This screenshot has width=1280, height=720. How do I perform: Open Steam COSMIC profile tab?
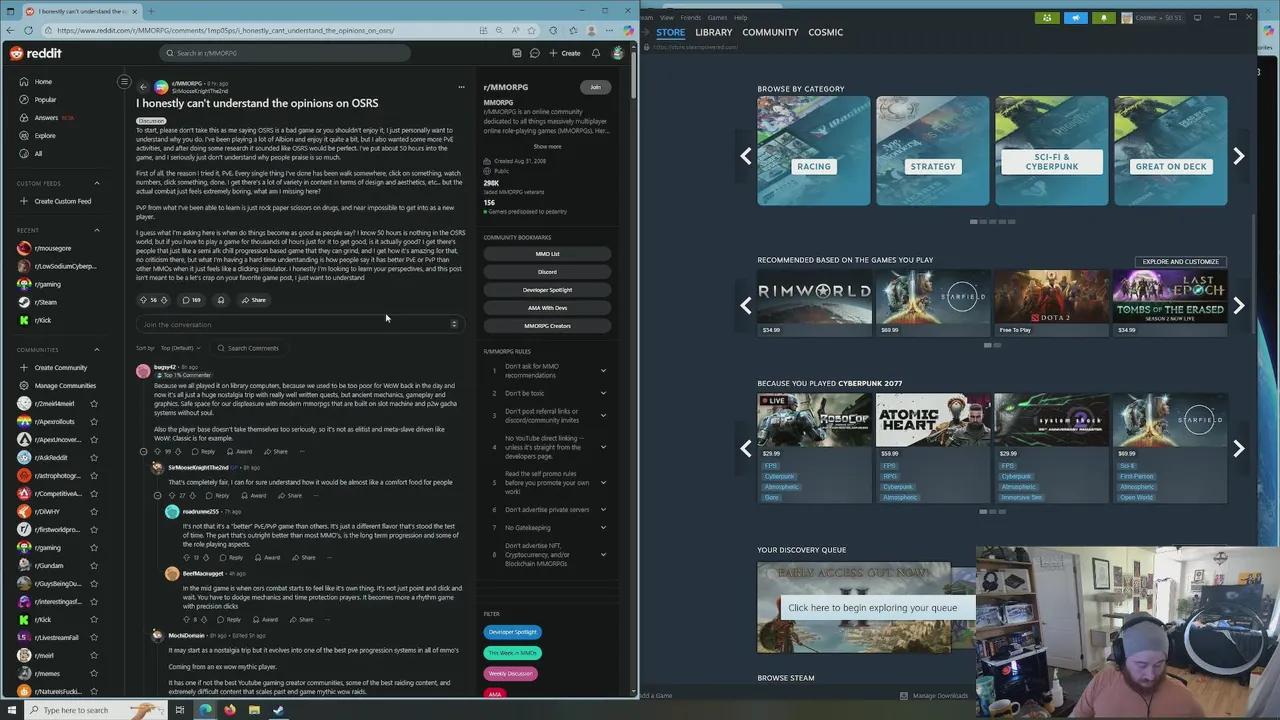click(x=825, y=32)
